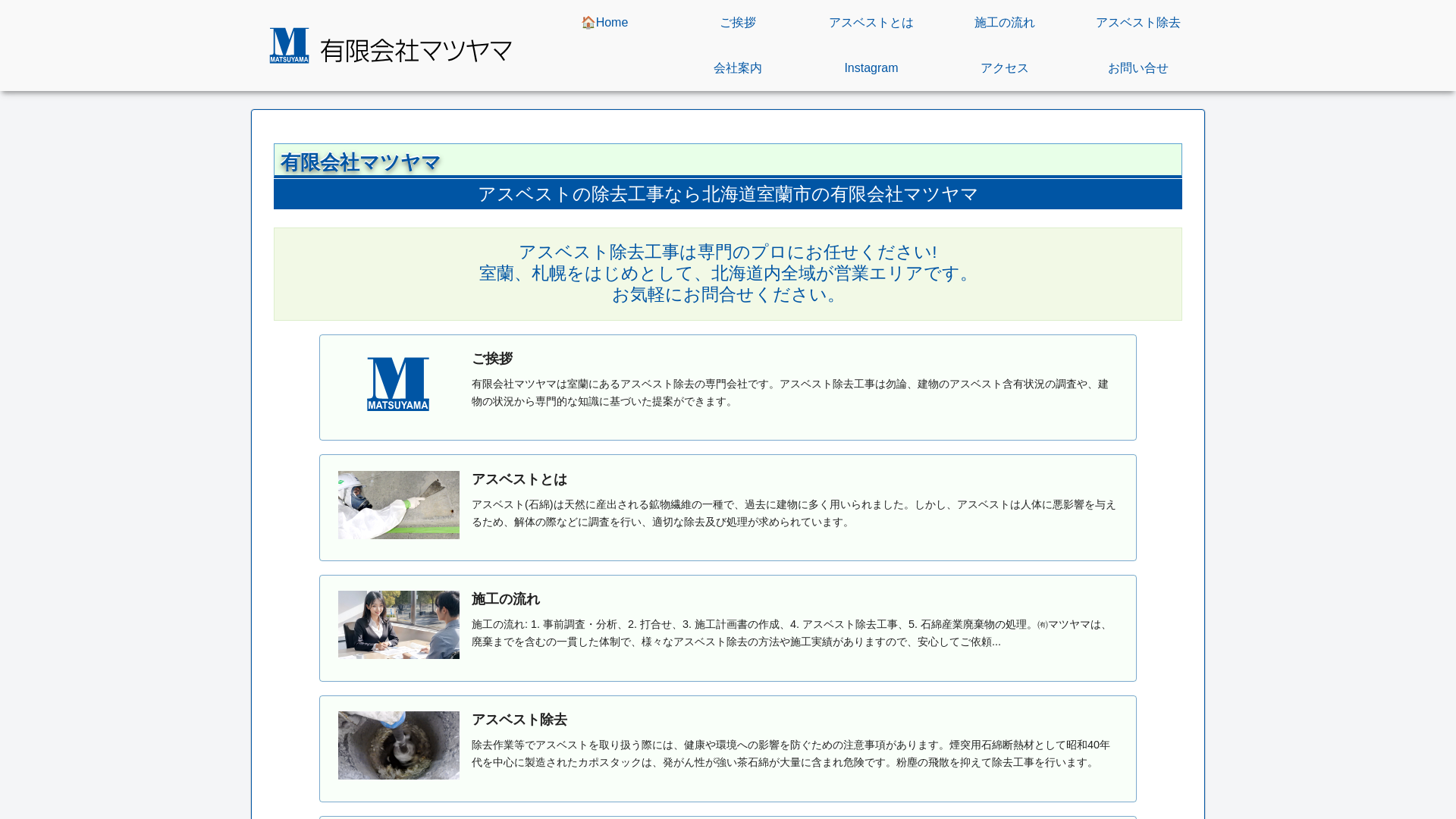
Task: Click the blue banner about 北海道室蘭市
Action: tap(728, 194)
